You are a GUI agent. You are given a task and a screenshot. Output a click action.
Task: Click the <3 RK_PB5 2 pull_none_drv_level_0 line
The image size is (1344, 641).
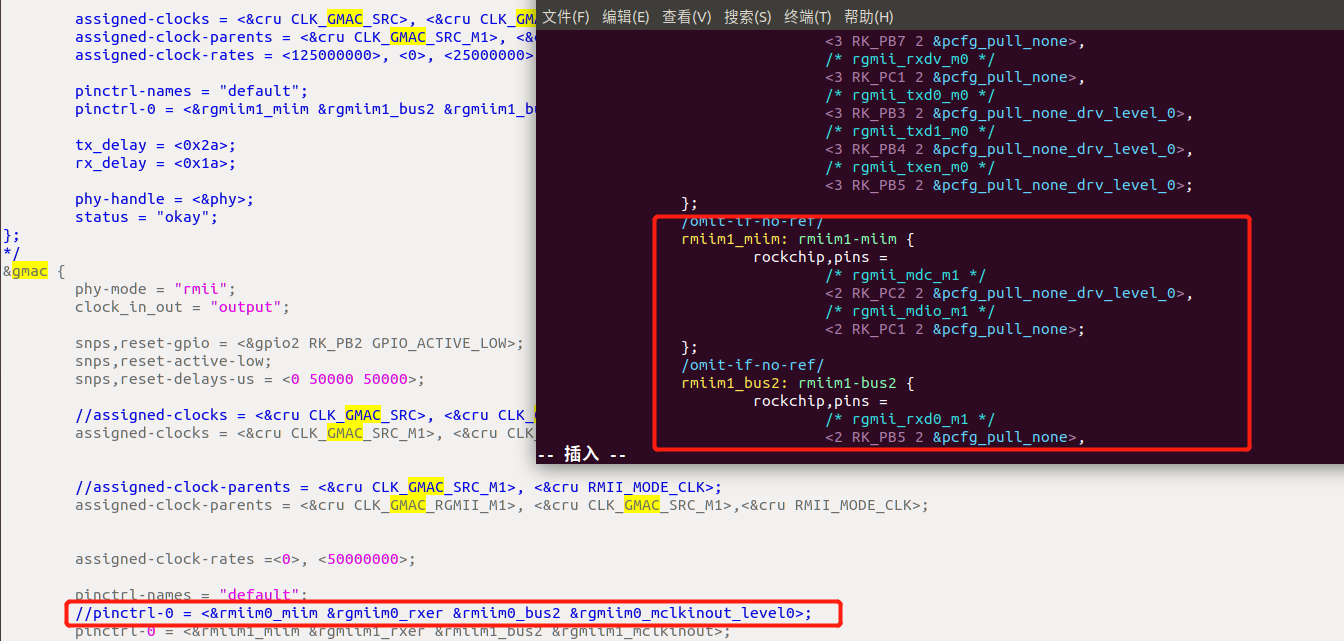pos(1009,185)
